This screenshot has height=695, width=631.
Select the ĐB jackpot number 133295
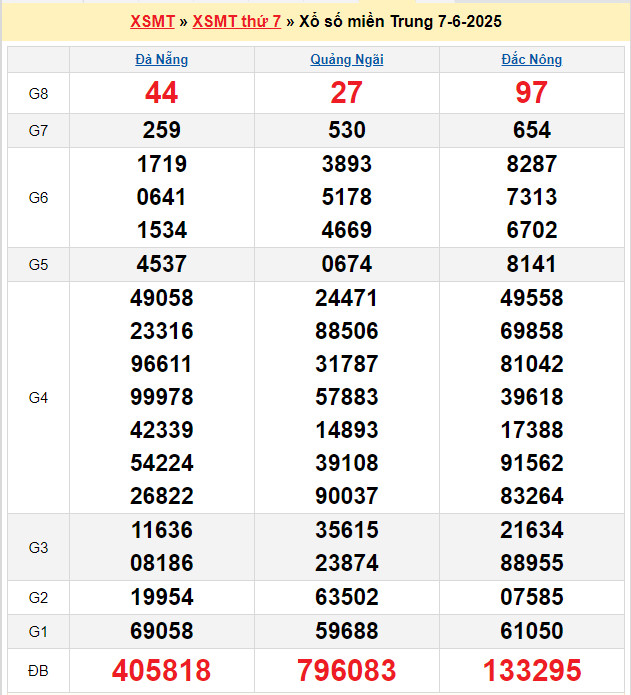coord(532,670)
